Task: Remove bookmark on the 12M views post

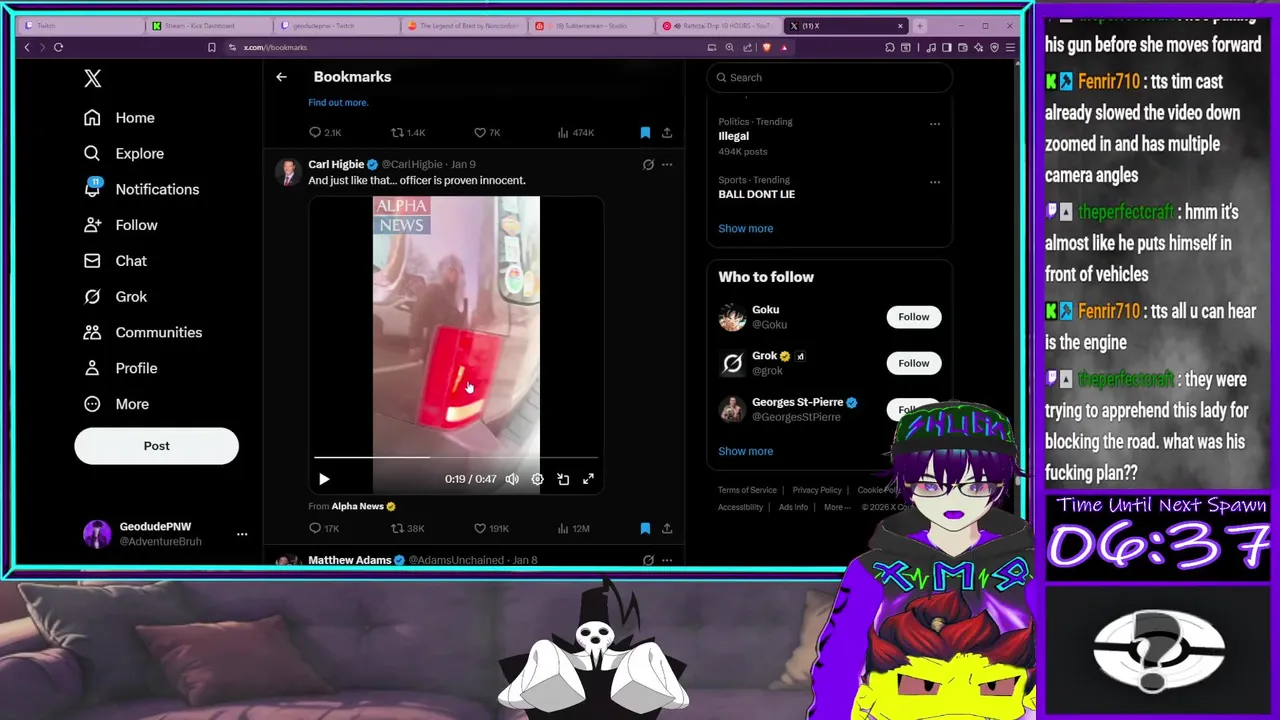Action: click(x=645, y=528)
